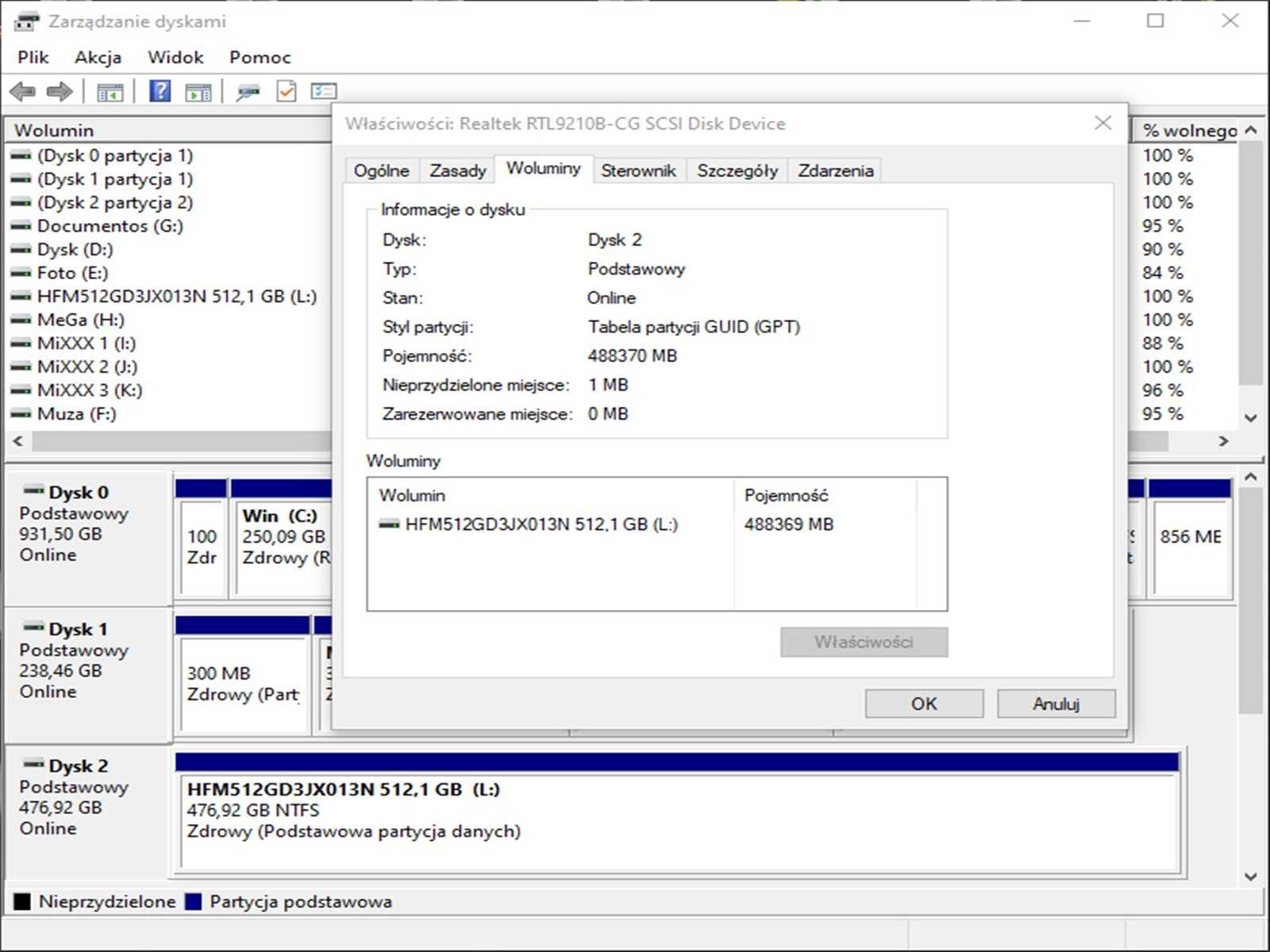Screen dimensions: 1270x952
Task: Click the Anuluj button
Action: pyautogui.click(x=1056, y=704)
